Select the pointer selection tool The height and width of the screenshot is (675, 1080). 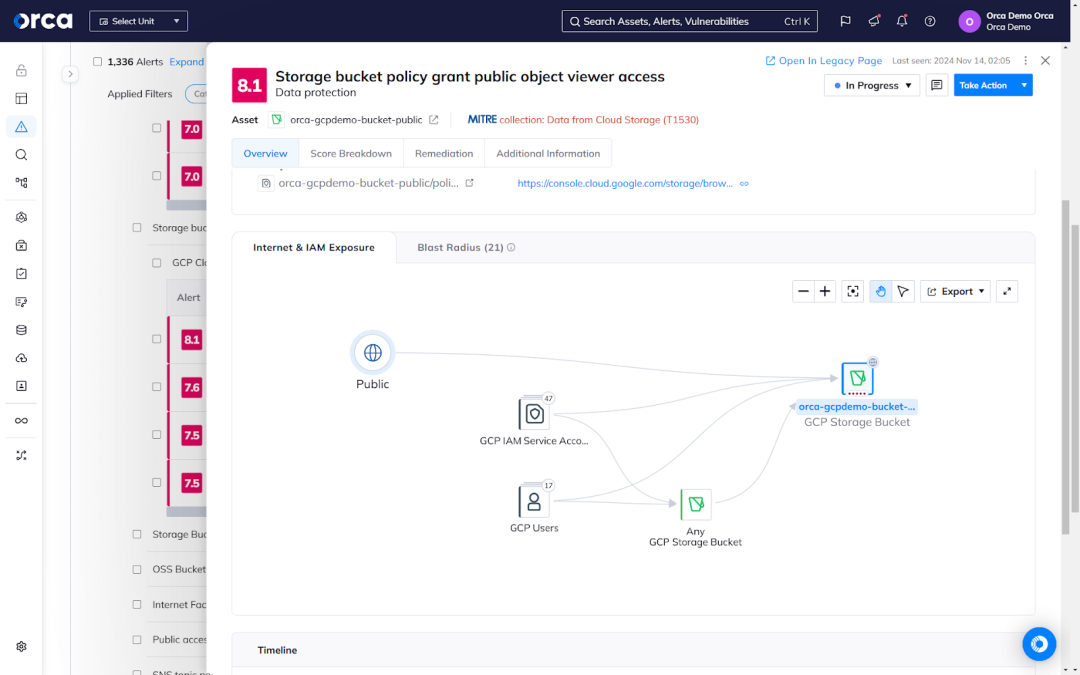click(903, 291)
